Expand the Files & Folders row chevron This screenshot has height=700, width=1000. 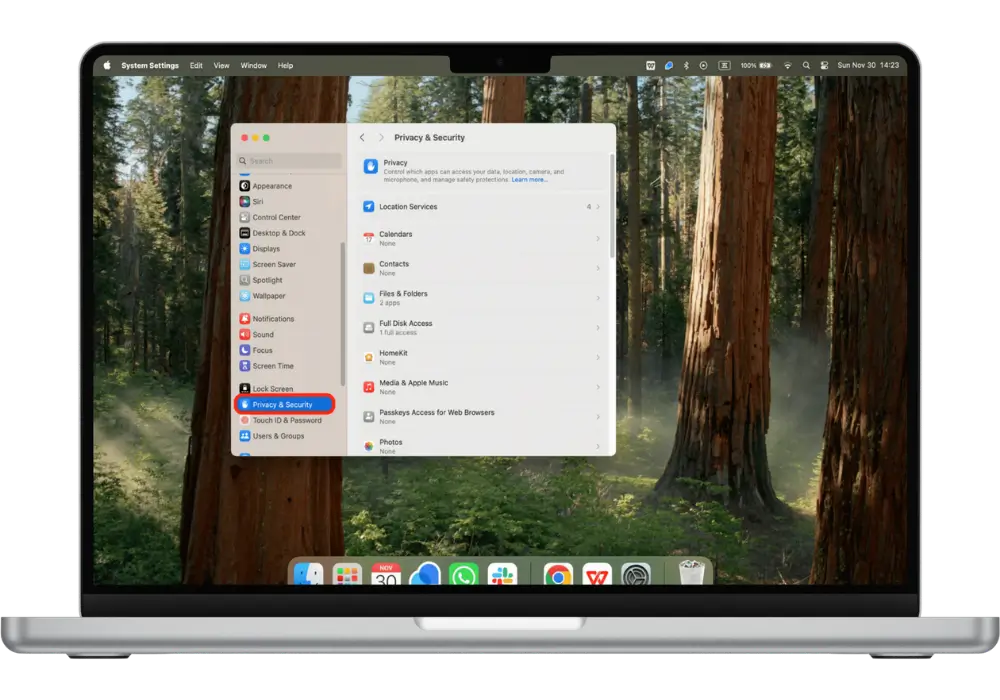(598, 298)
